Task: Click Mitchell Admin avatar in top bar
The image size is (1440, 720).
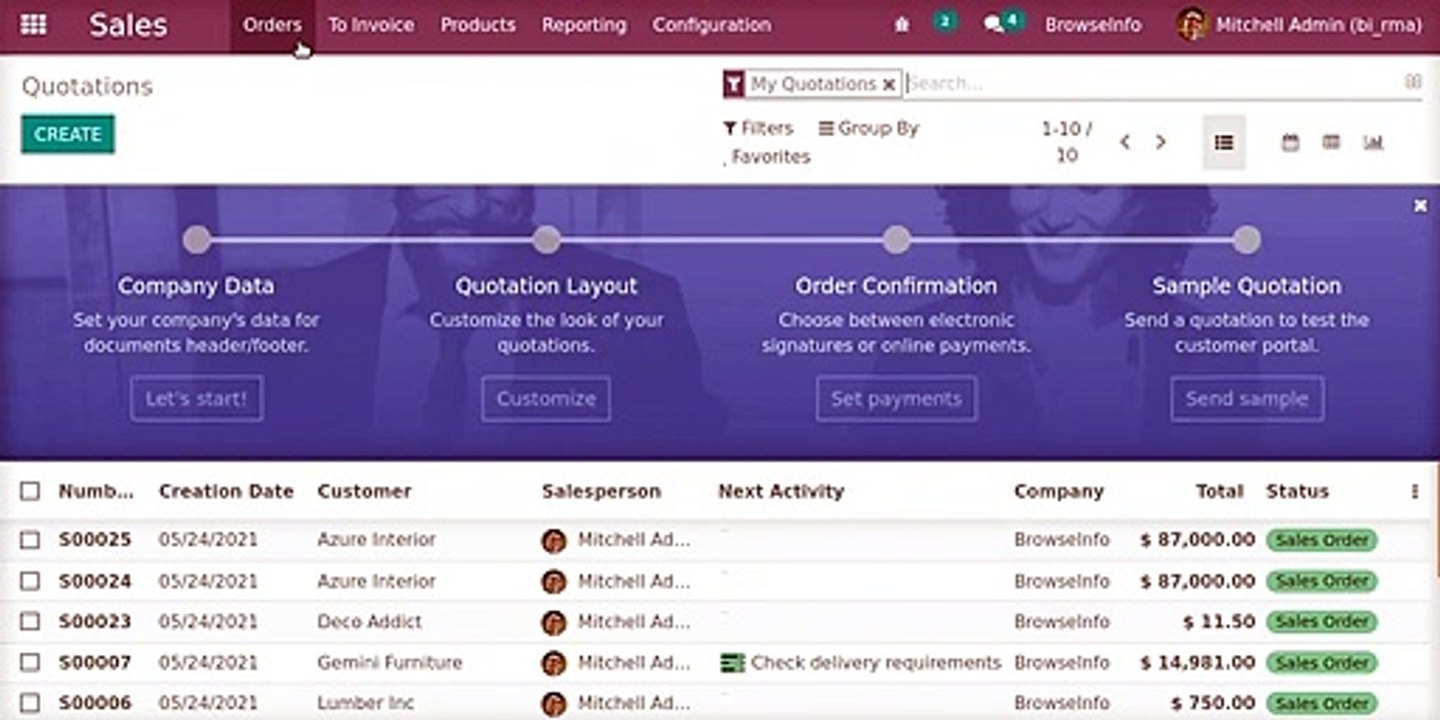Action: (x=1192, y=25)
